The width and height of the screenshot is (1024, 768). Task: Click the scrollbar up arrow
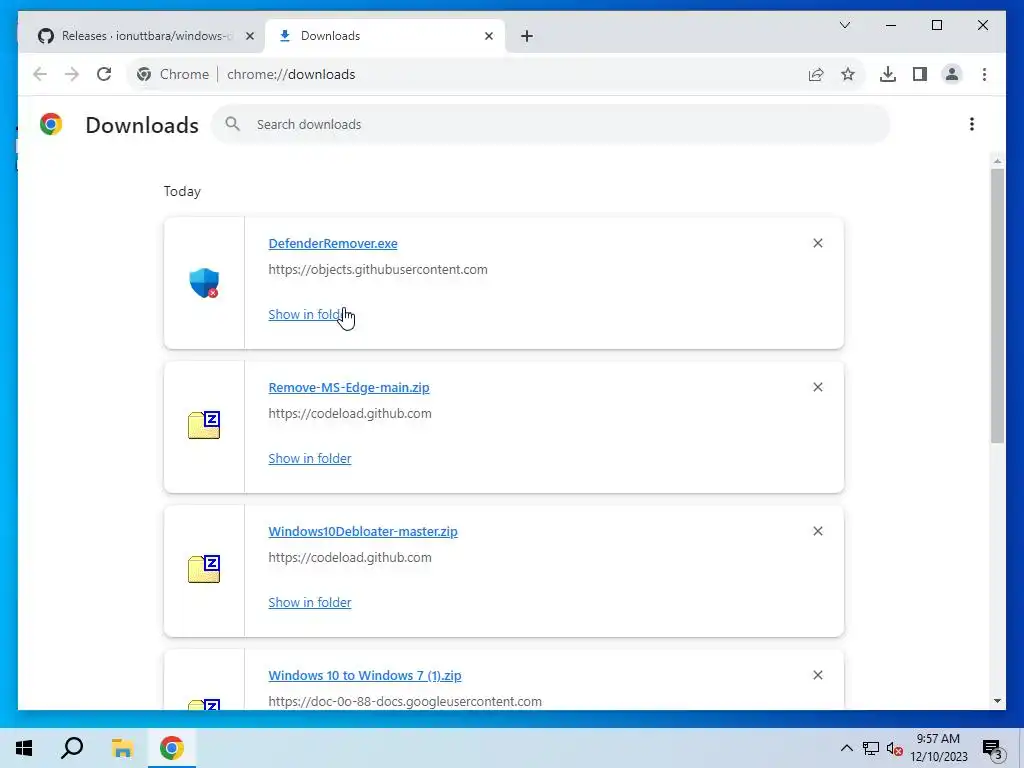(997, 161)
